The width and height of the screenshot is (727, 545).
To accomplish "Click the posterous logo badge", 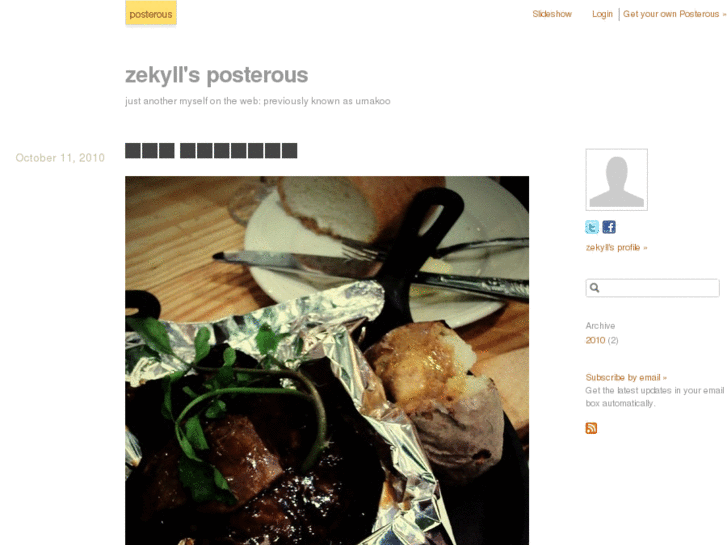I will pyautogui.click(x=151, y=14).
